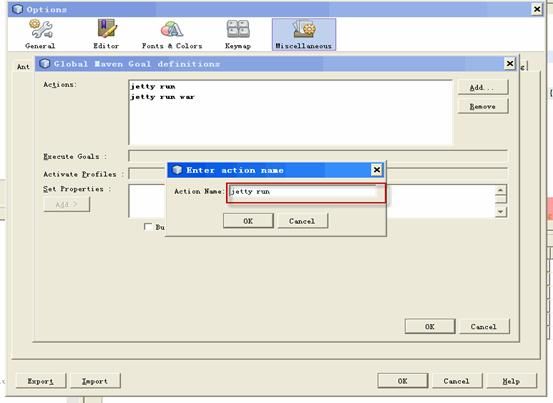Open Help from the Options window
553x403 pixels.
(x=511, y=381)
